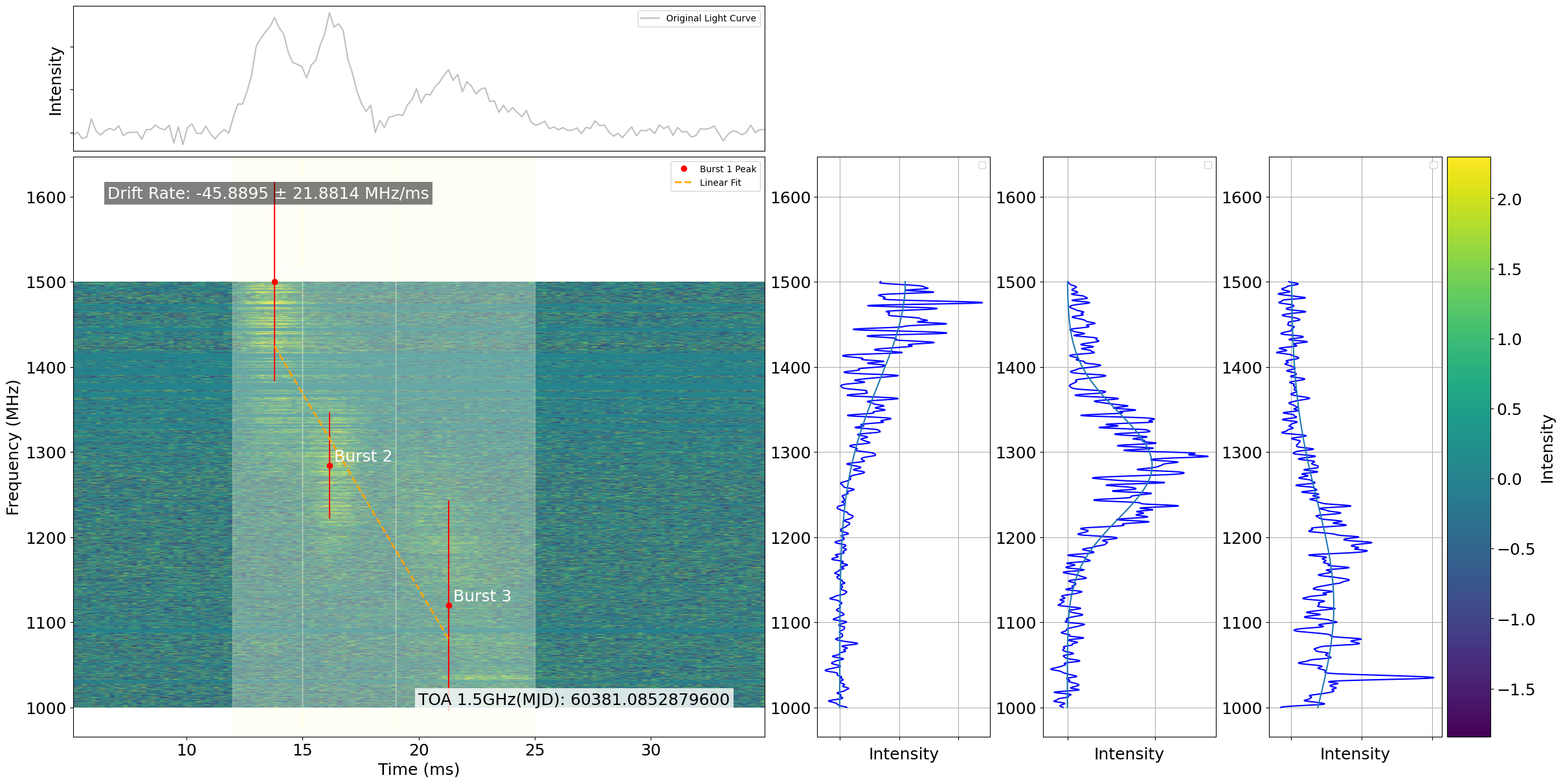Click the orange dashed linear fit line
The width and height of the screenshot is (1561, 784).
pos(361,493)
